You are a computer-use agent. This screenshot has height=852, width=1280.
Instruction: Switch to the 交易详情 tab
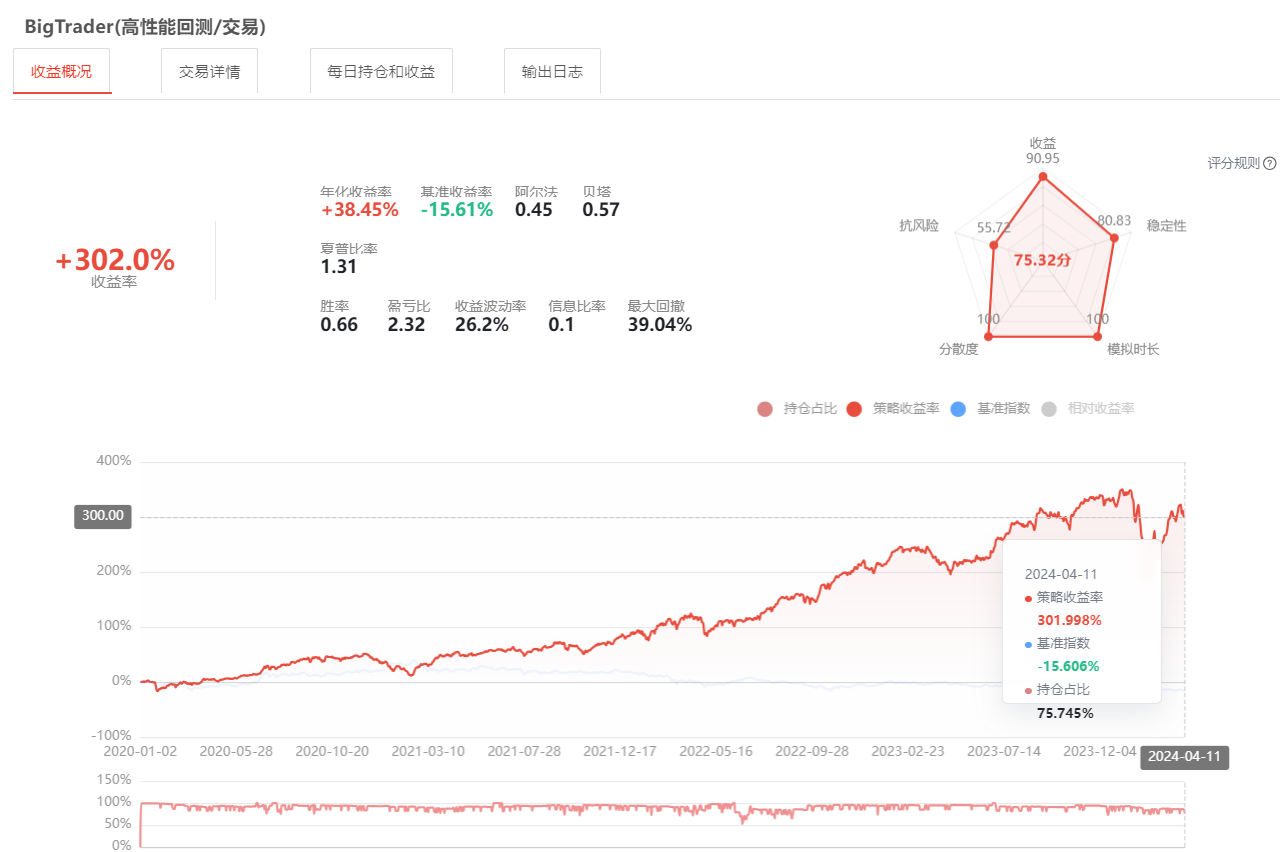tap(209, 72)
